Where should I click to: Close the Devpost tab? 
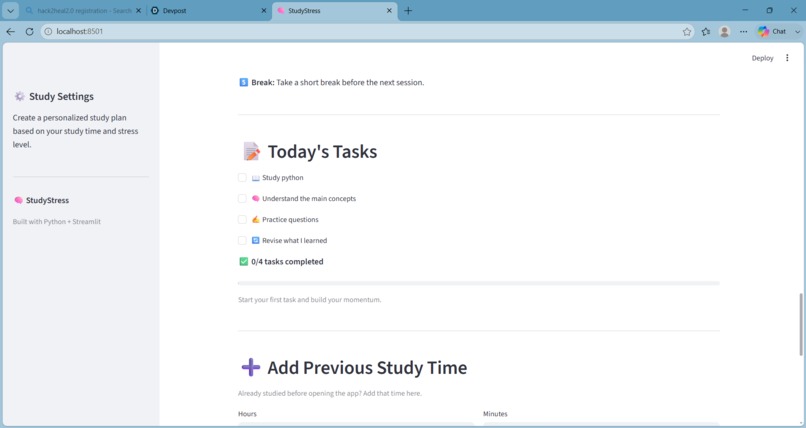coord(264,11)
